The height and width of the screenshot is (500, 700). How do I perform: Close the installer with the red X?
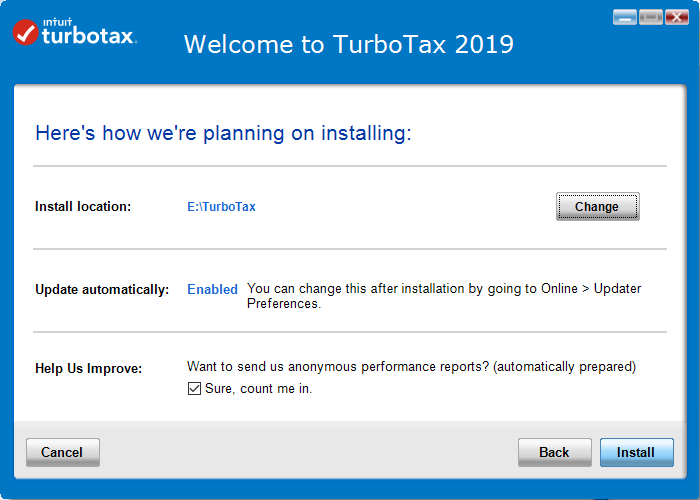point(676,17)
